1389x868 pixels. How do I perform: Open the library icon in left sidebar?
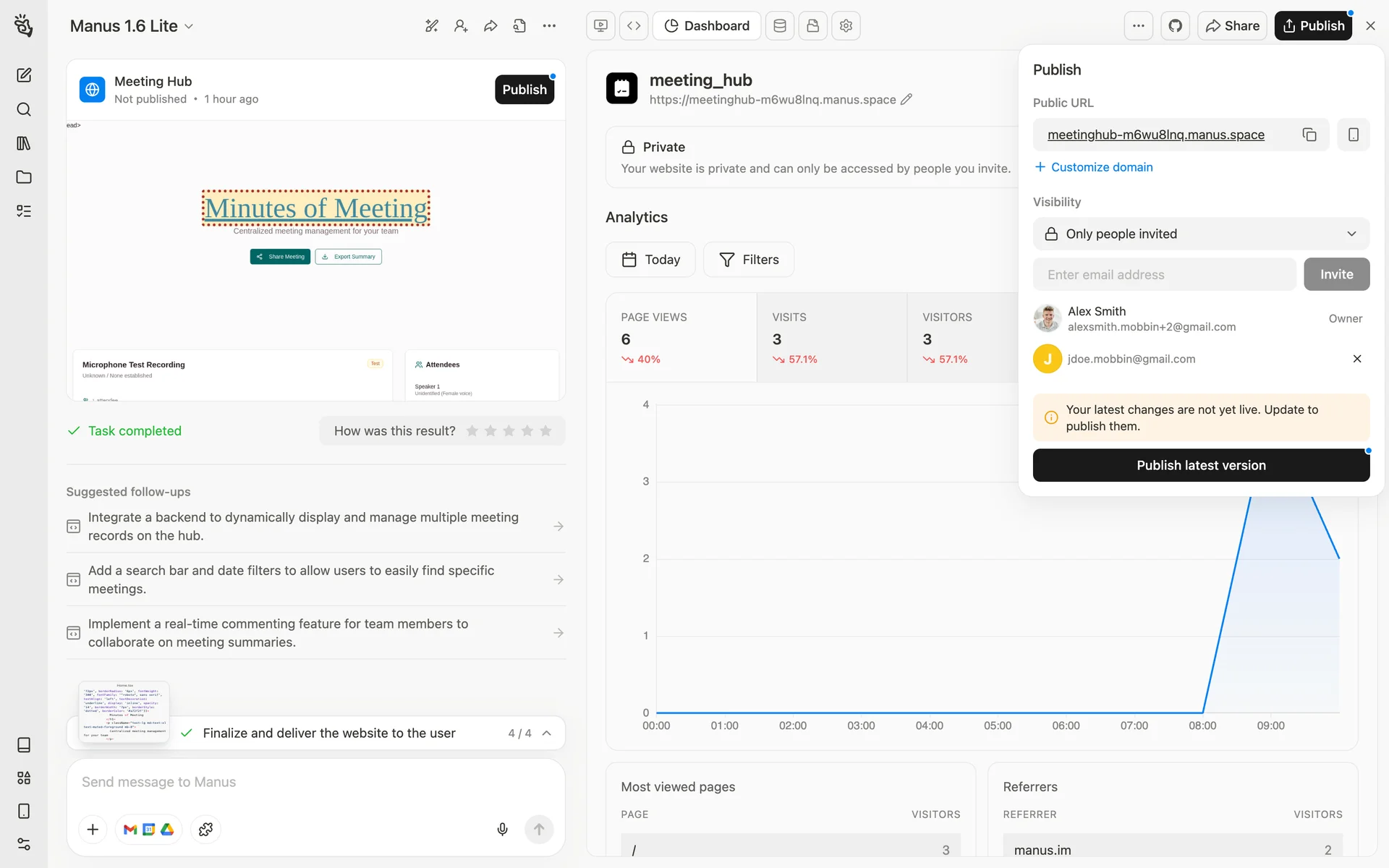24,143
